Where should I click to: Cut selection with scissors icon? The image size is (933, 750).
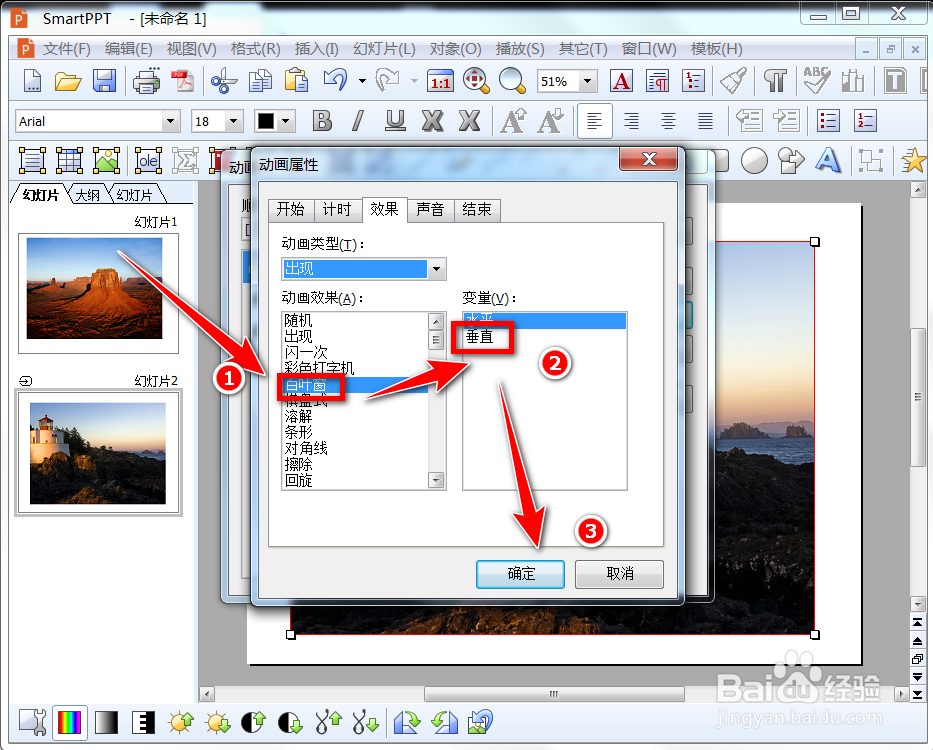click(224, 81)
